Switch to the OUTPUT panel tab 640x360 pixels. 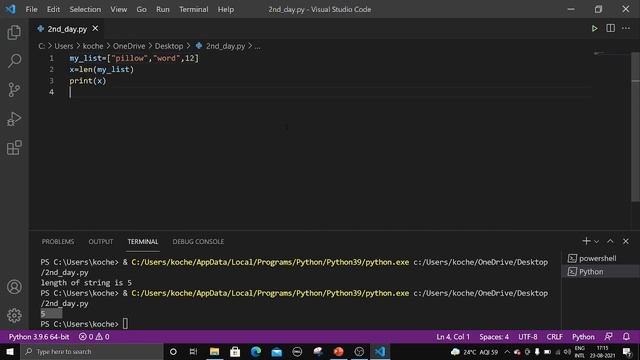[x=101, y=242]
